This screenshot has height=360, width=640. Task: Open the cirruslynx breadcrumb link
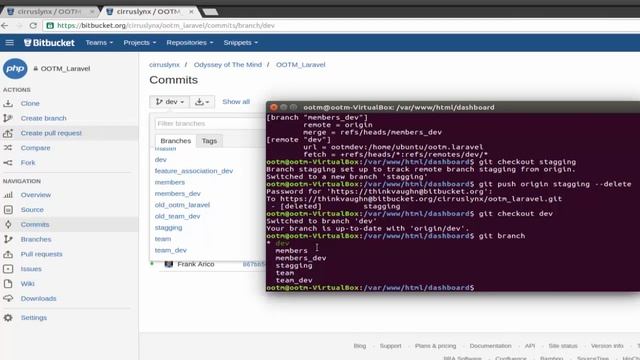[164, 64]
